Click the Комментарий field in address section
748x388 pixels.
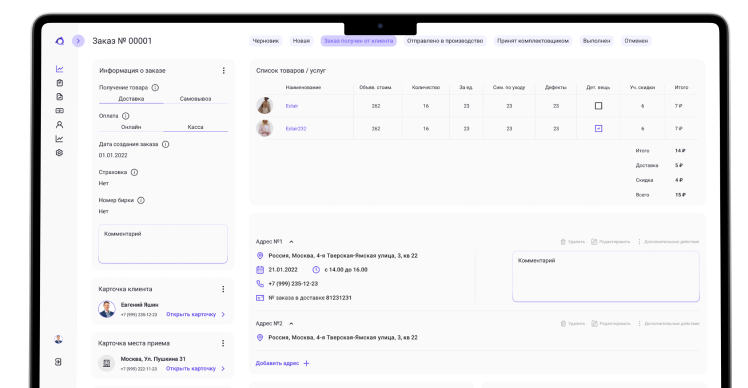pos(606,276)
